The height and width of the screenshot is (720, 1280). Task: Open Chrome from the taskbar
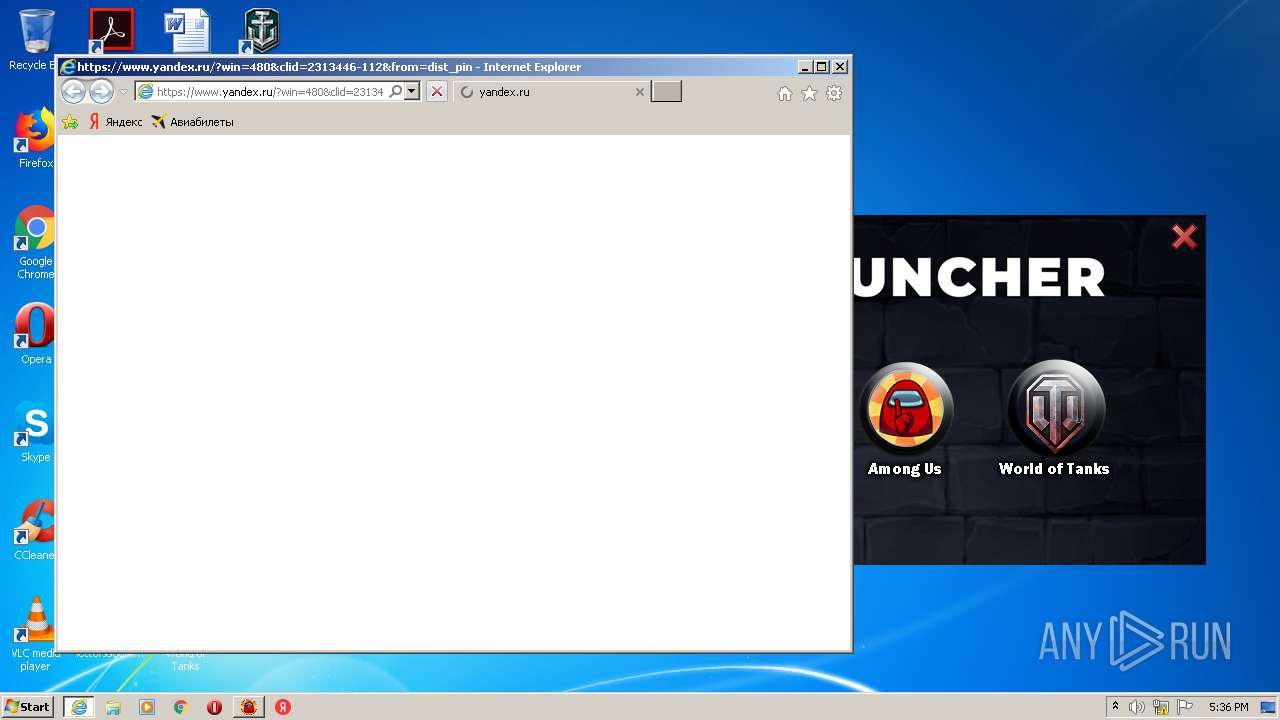pos(181,707)
